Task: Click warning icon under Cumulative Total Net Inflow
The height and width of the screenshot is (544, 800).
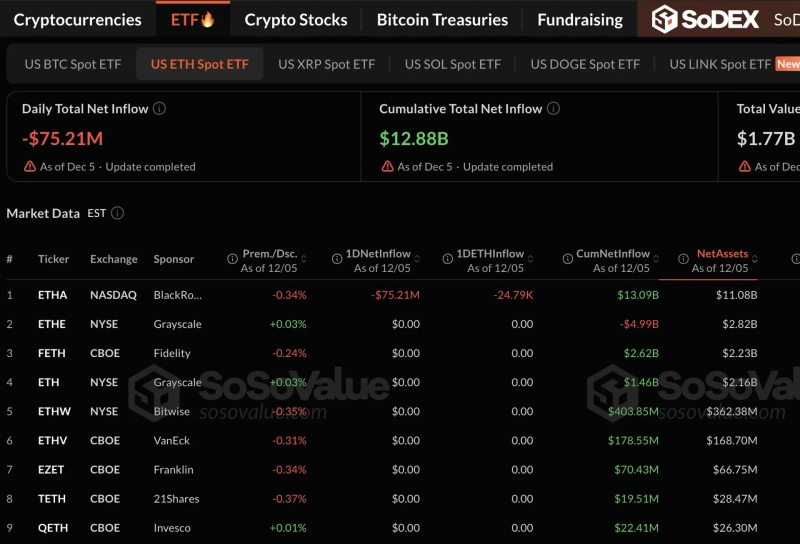Action: point(387,167)
